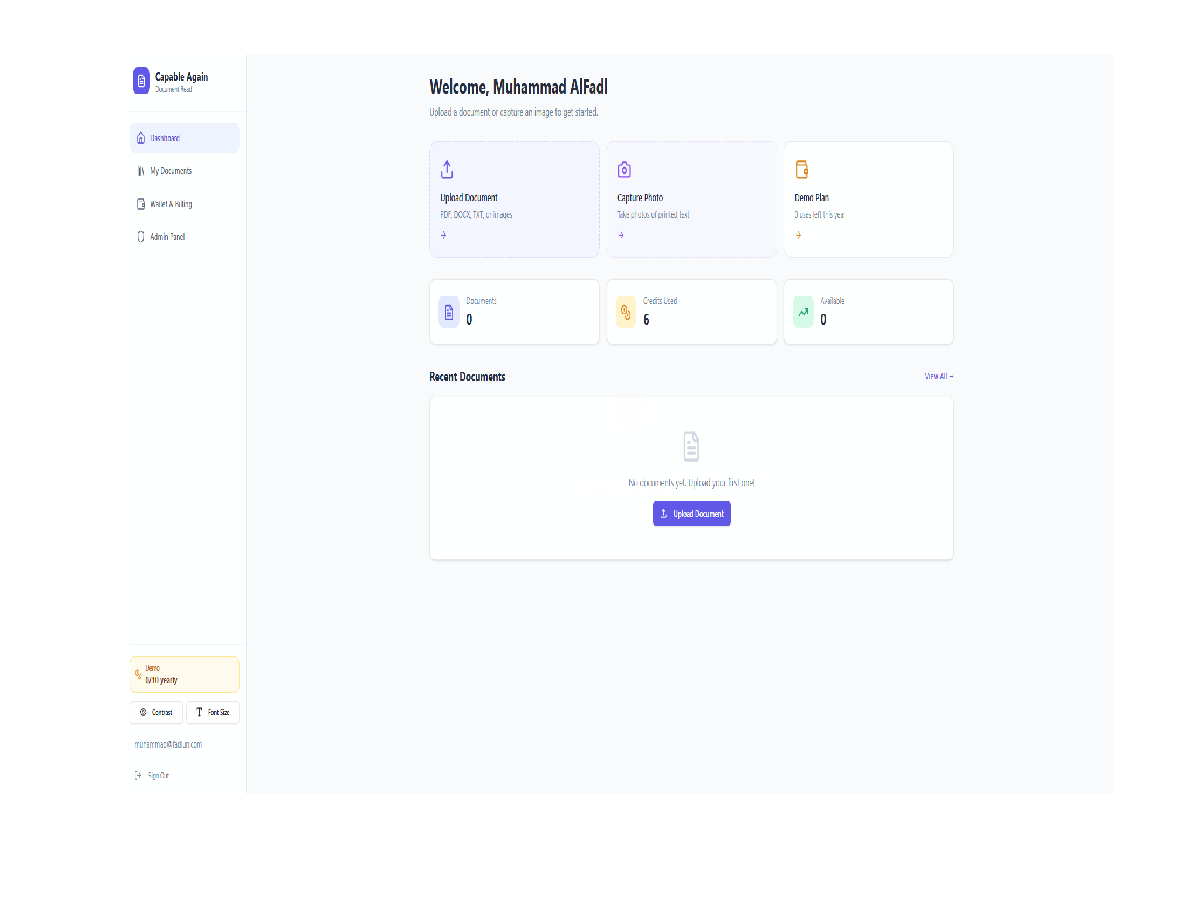Click the Wallet & Billing wallet icon

(x=140, y=203)
